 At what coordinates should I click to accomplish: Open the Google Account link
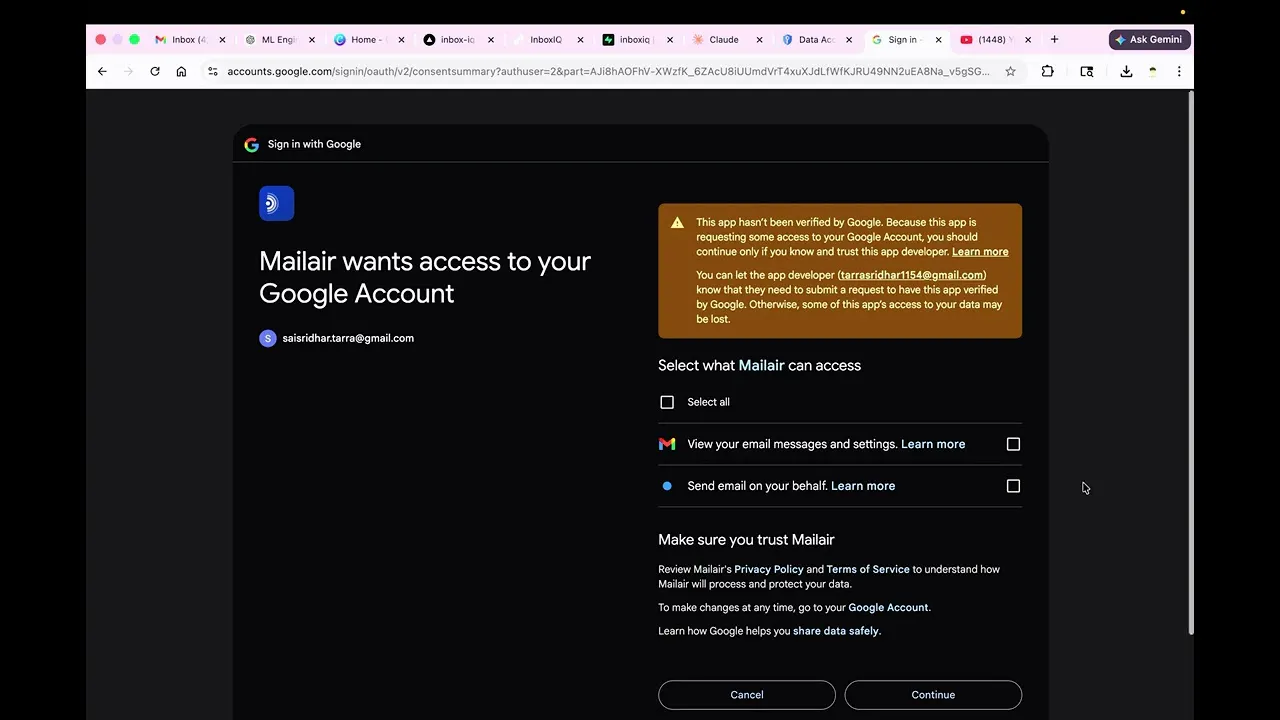point(888,608)
